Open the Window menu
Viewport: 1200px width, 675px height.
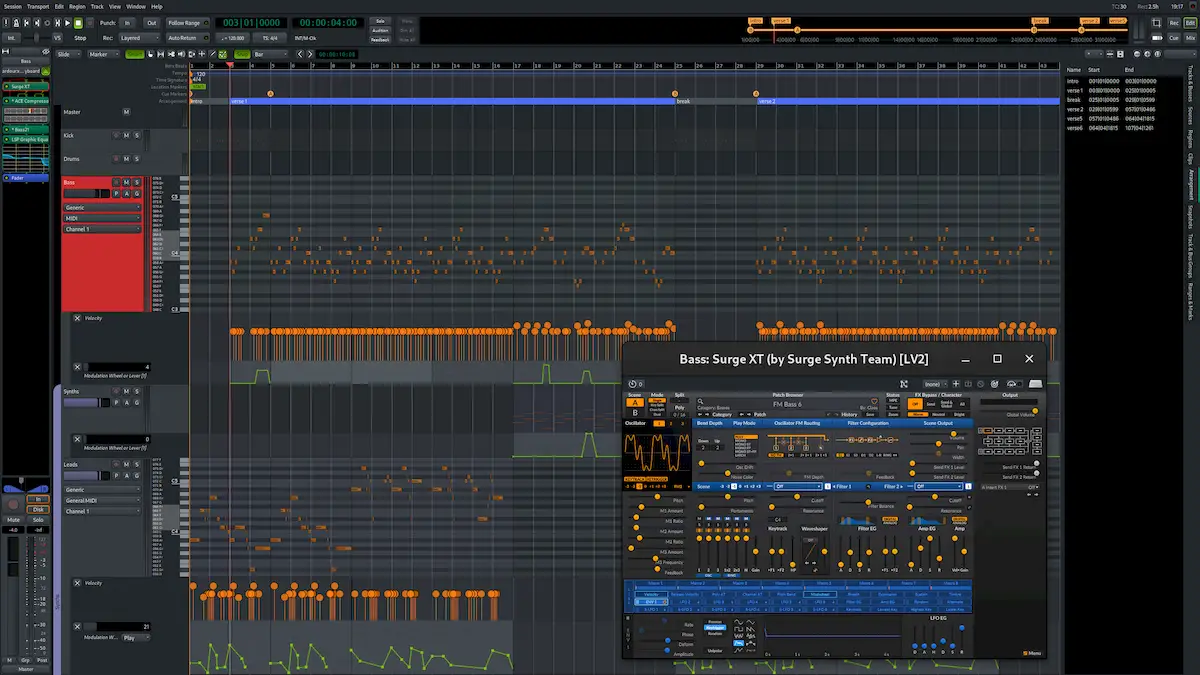click(x=136, y=6)
